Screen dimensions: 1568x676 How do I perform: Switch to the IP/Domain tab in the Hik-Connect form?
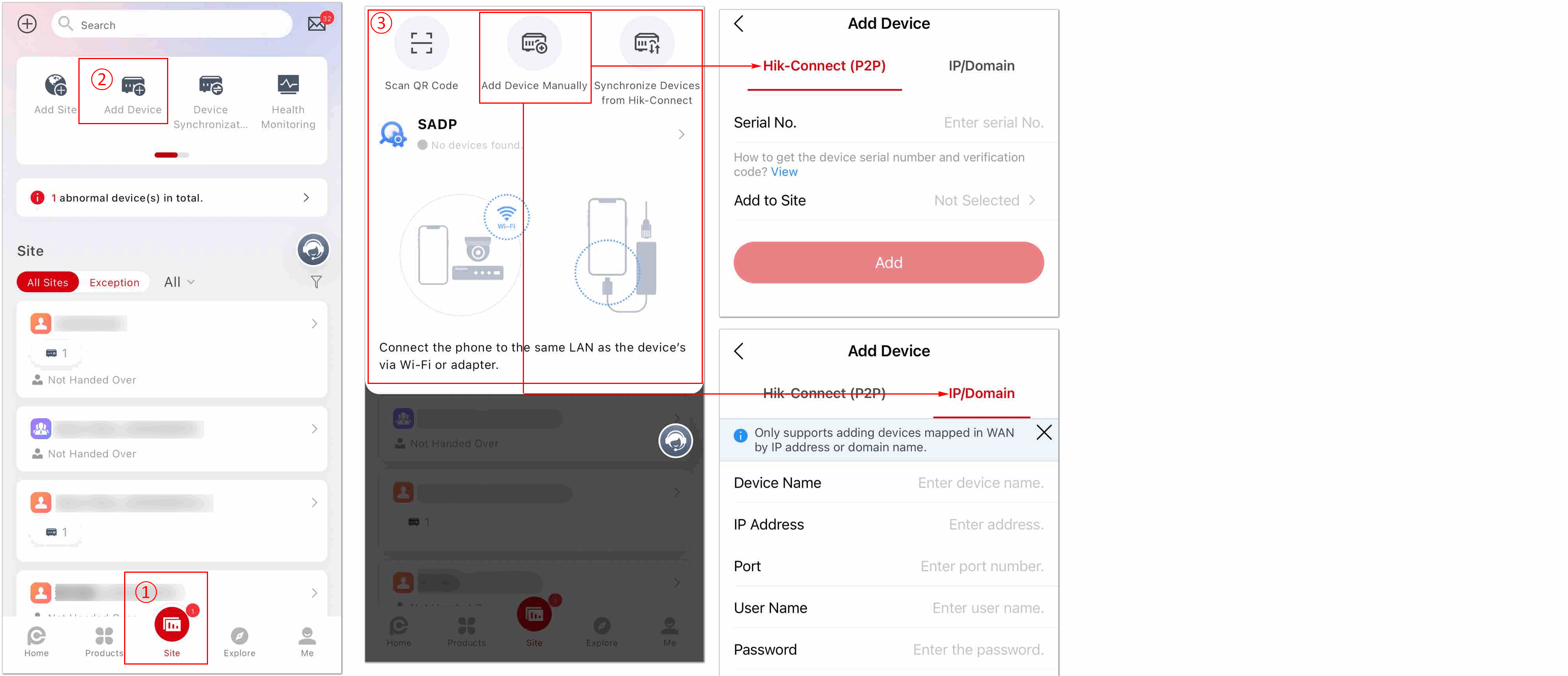pyautogui.click(x=981, y=66)
